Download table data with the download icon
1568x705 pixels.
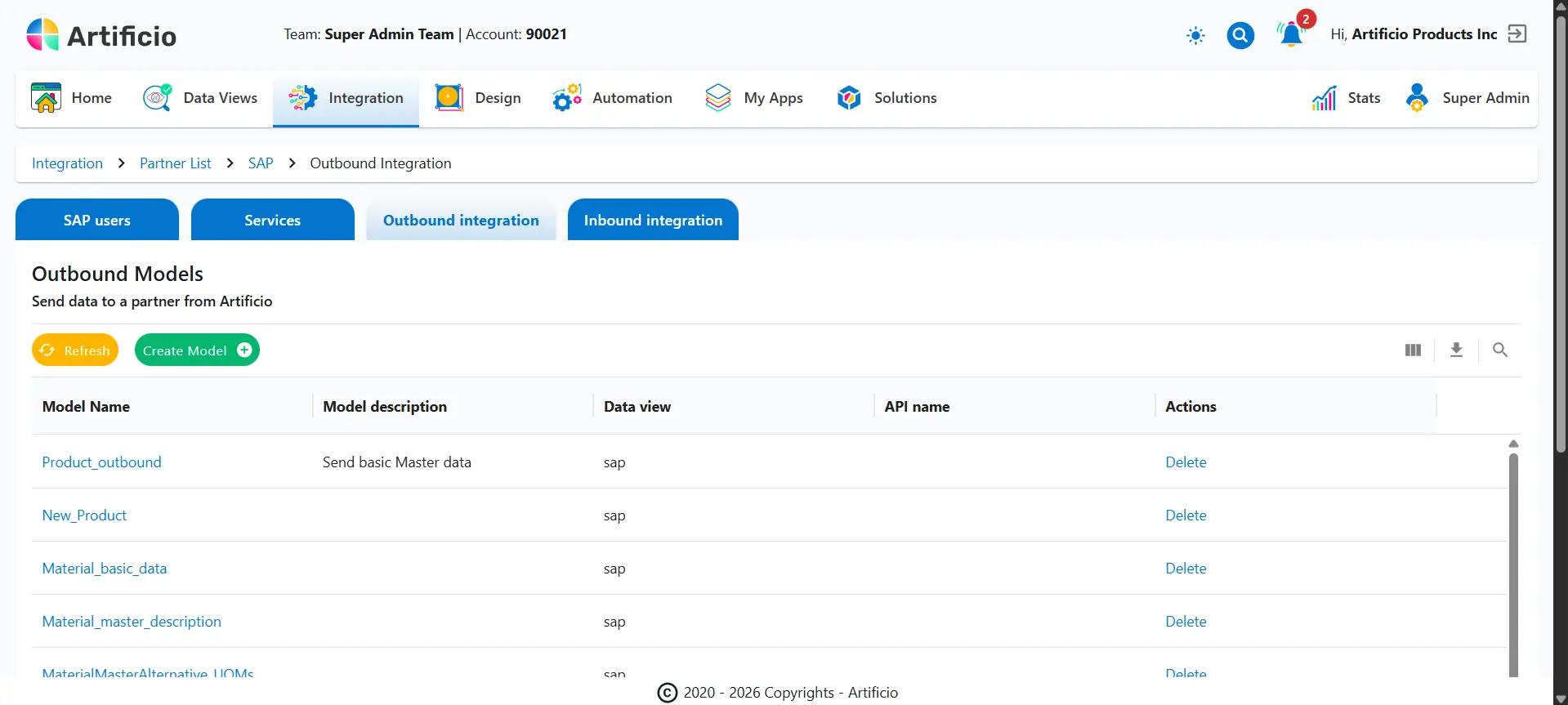pos(1456,350)
